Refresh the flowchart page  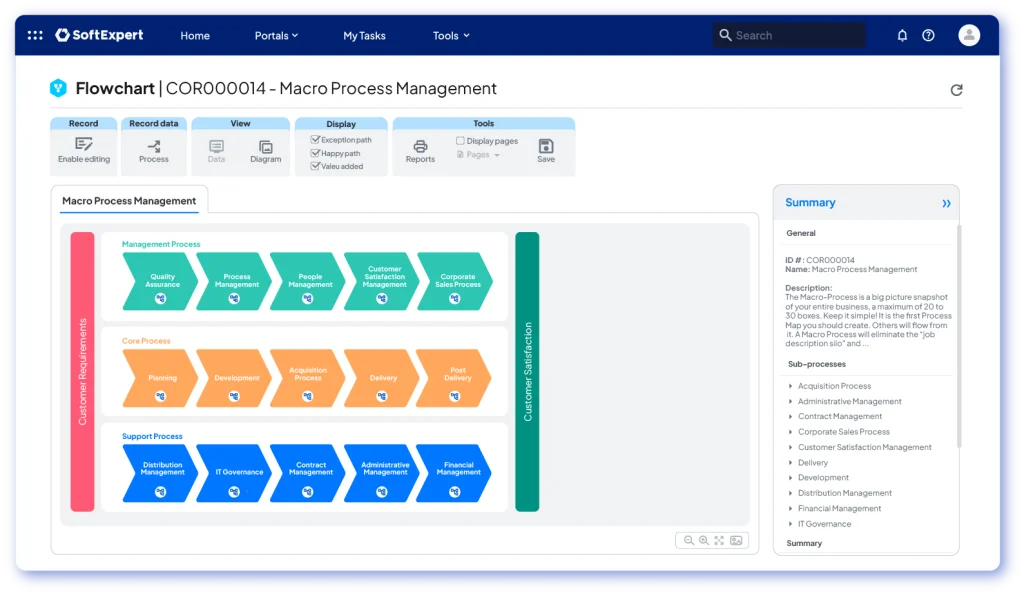point(957,88)
